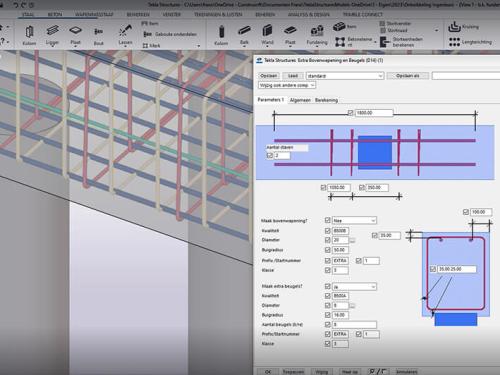Open Wijzig ook andere comp. dropdown
The height and width of the screenshot is (375, 500).
coord(287,85)
